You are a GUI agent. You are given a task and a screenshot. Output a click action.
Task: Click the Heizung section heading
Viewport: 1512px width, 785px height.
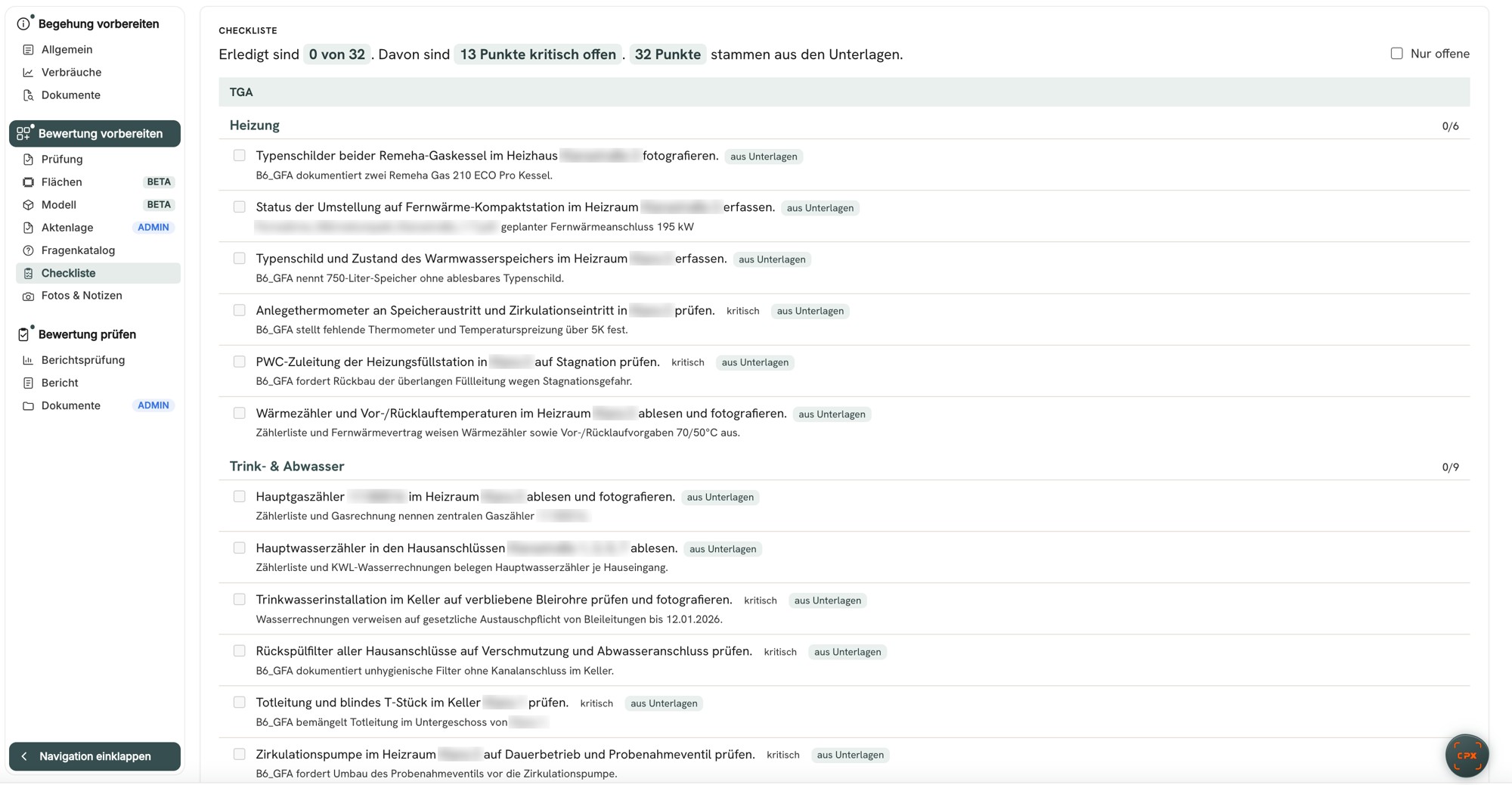[x=255, y=126]
